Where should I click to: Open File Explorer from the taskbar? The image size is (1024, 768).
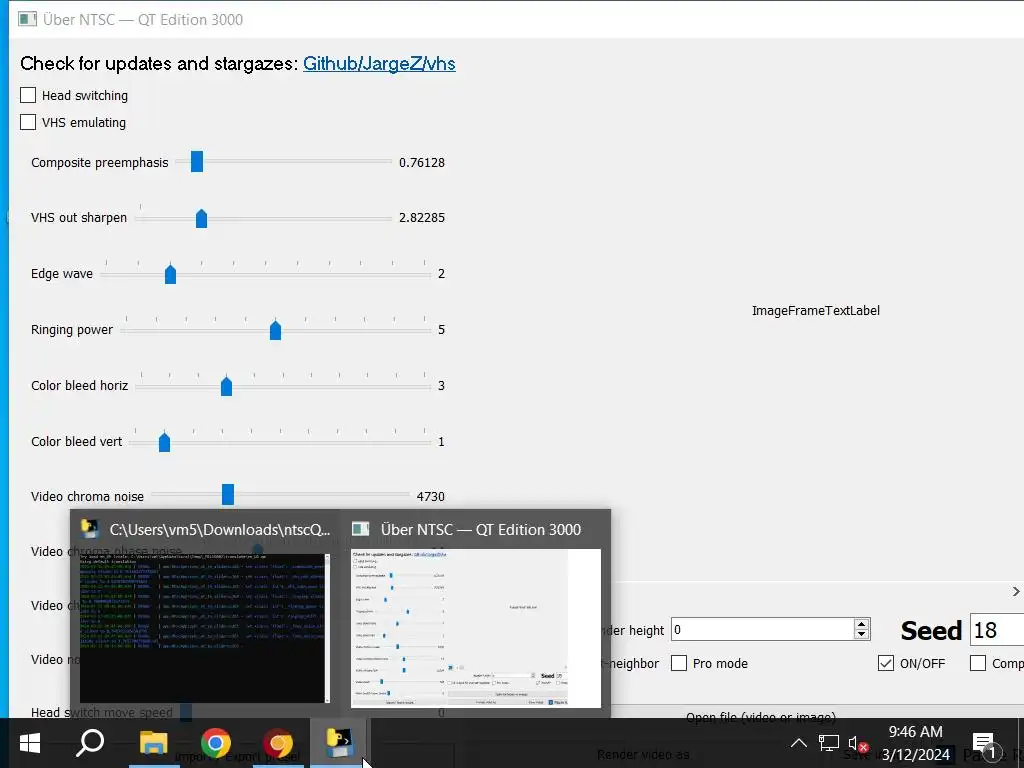[x=153, y=743]
